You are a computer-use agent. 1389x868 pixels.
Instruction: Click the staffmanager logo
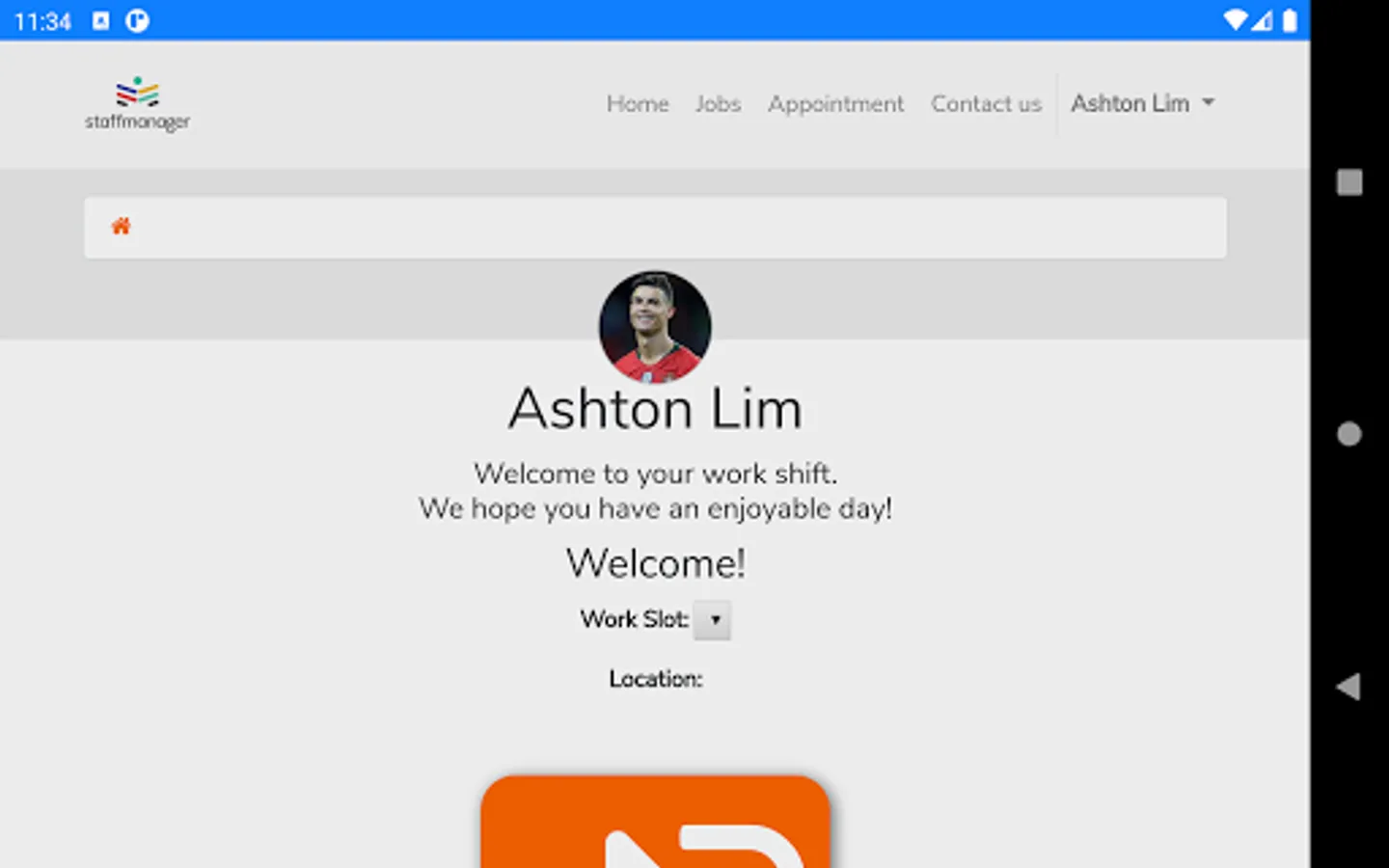coord(137,104)
